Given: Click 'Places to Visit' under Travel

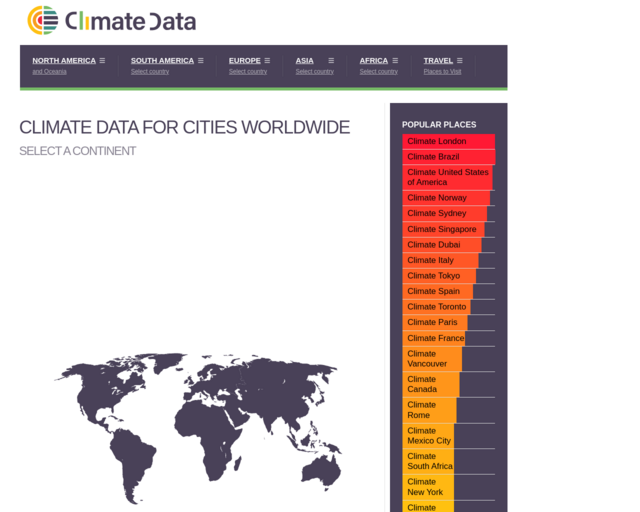Looking at the screenshot, I should 442,71.
